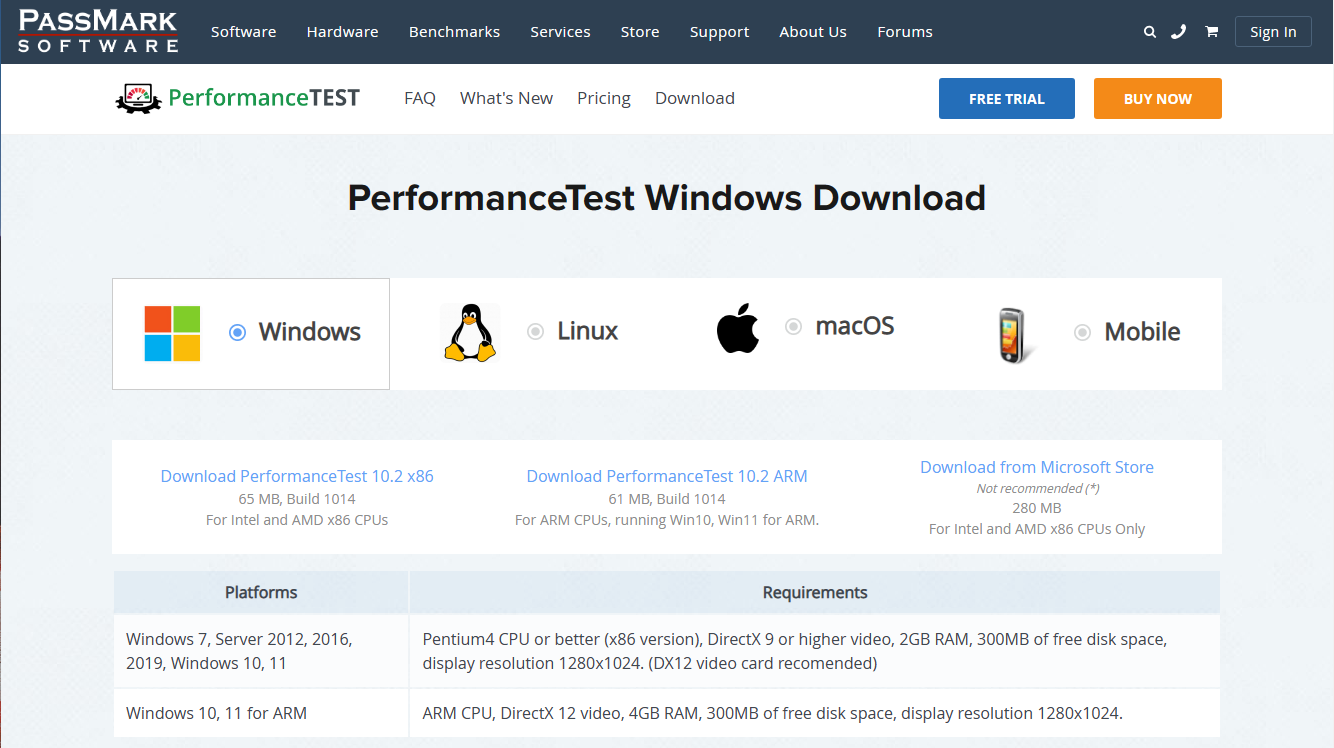Click 'For ARM CPUs, running Win10' text
This screenshot has width=1334, height=748.
667,520
